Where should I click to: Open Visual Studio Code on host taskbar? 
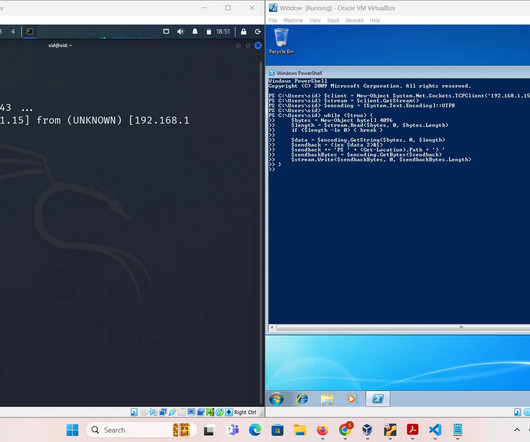point(435,430)
